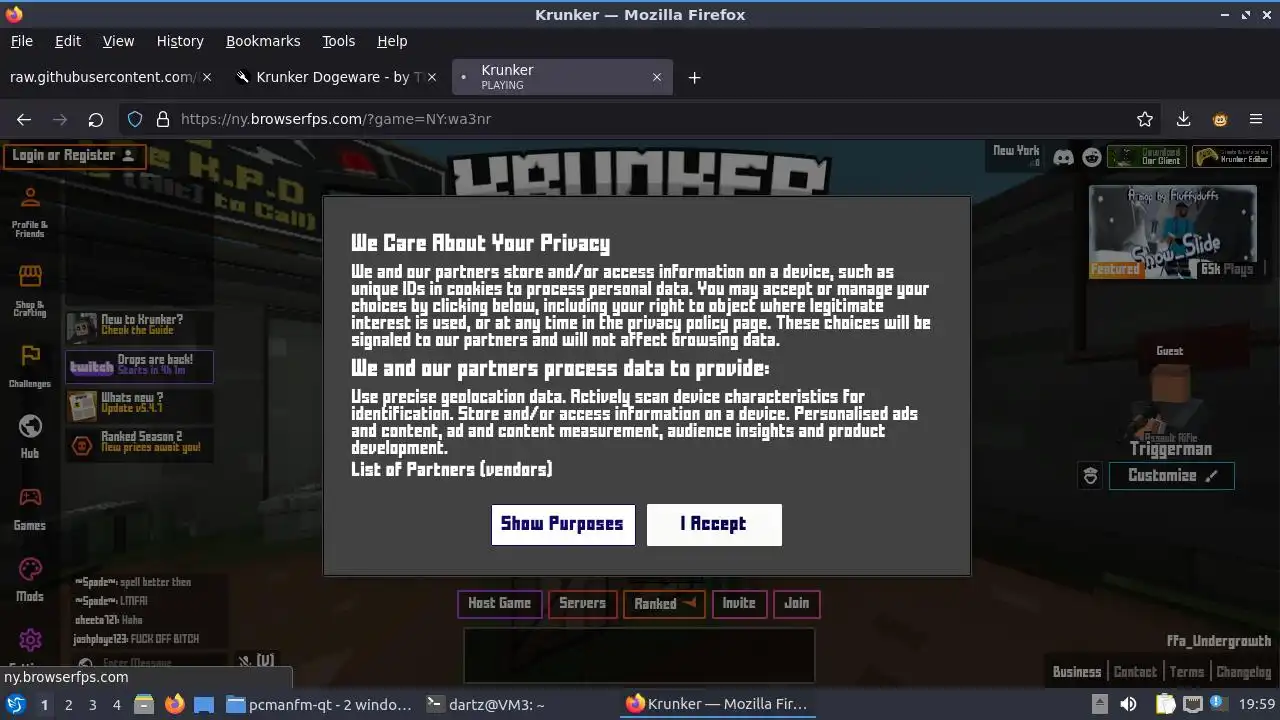Viewport: 1280px width, 720px height.
Task: Open the Business footer link
Action: [1077, 672]
